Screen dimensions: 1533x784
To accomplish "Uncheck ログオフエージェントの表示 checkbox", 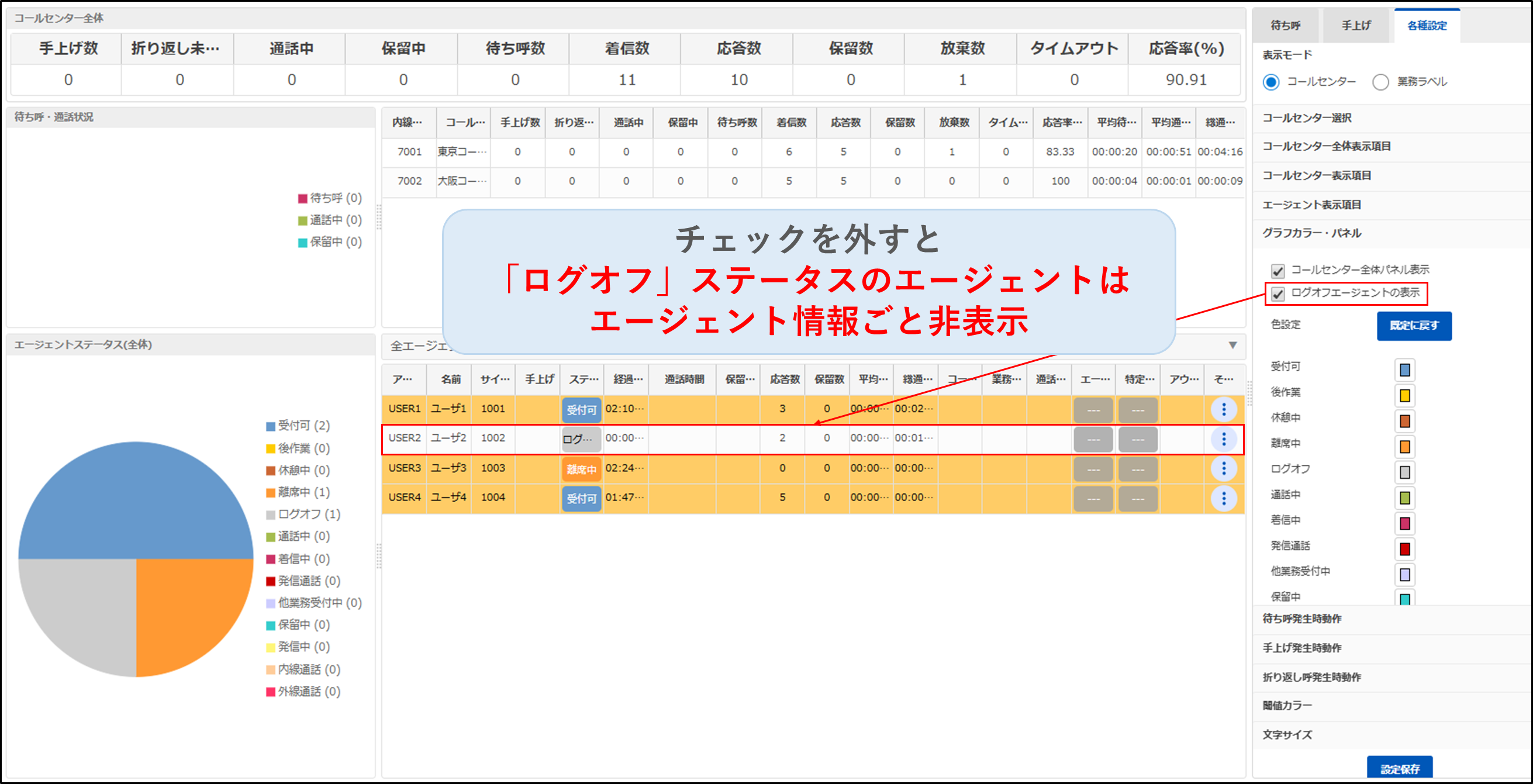I will point(1277,293).
